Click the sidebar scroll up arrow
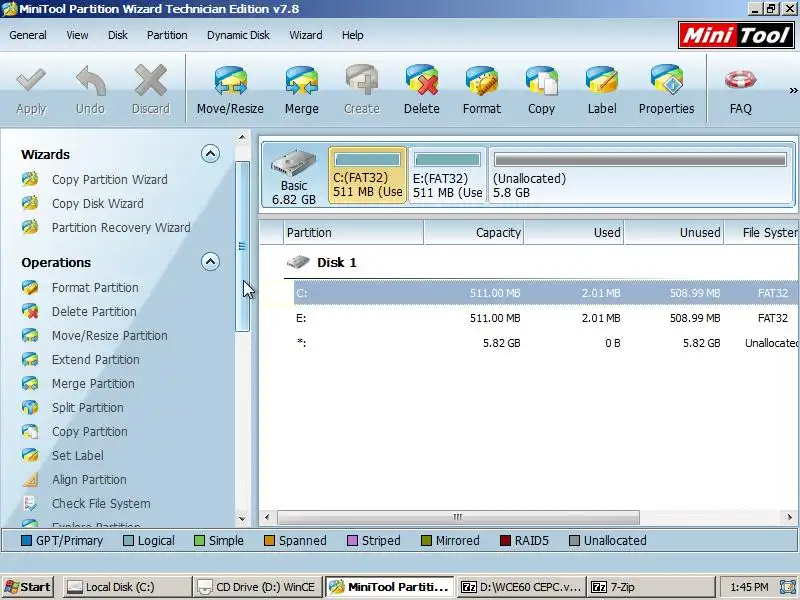800x600 pixels. tap(242, 138)
